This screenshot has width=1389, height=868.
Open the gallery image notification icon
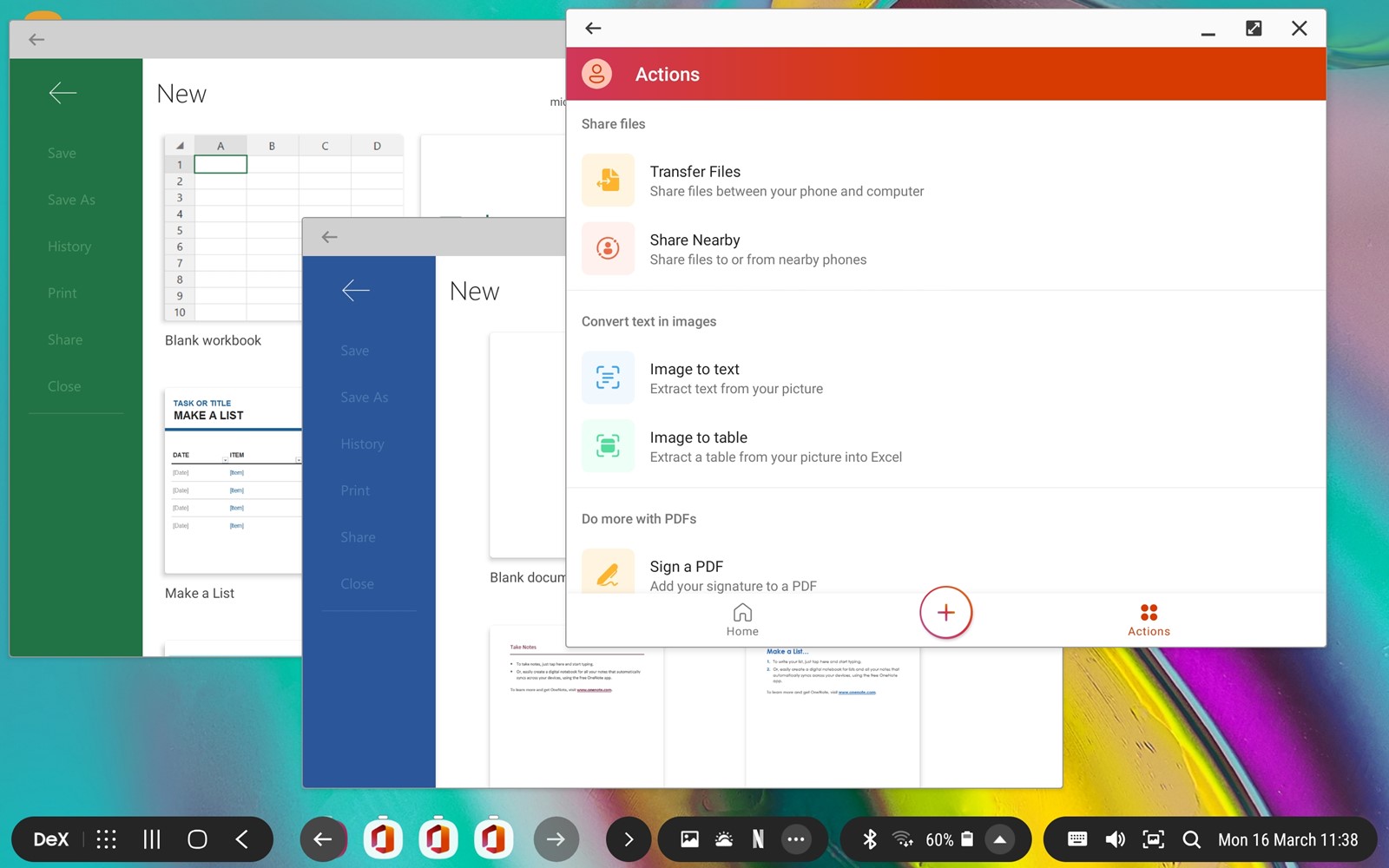689,839
